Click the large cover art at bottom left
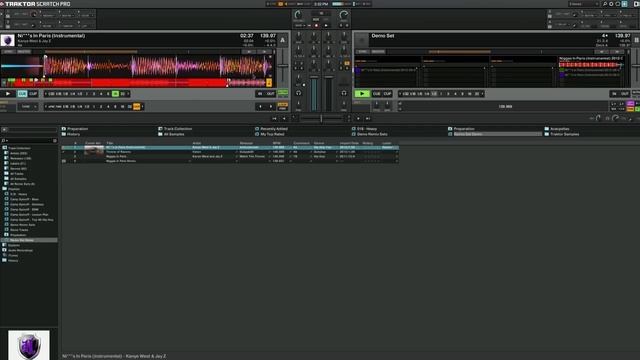The height and width of the screenshot is (360, 640). click(29, 345)
